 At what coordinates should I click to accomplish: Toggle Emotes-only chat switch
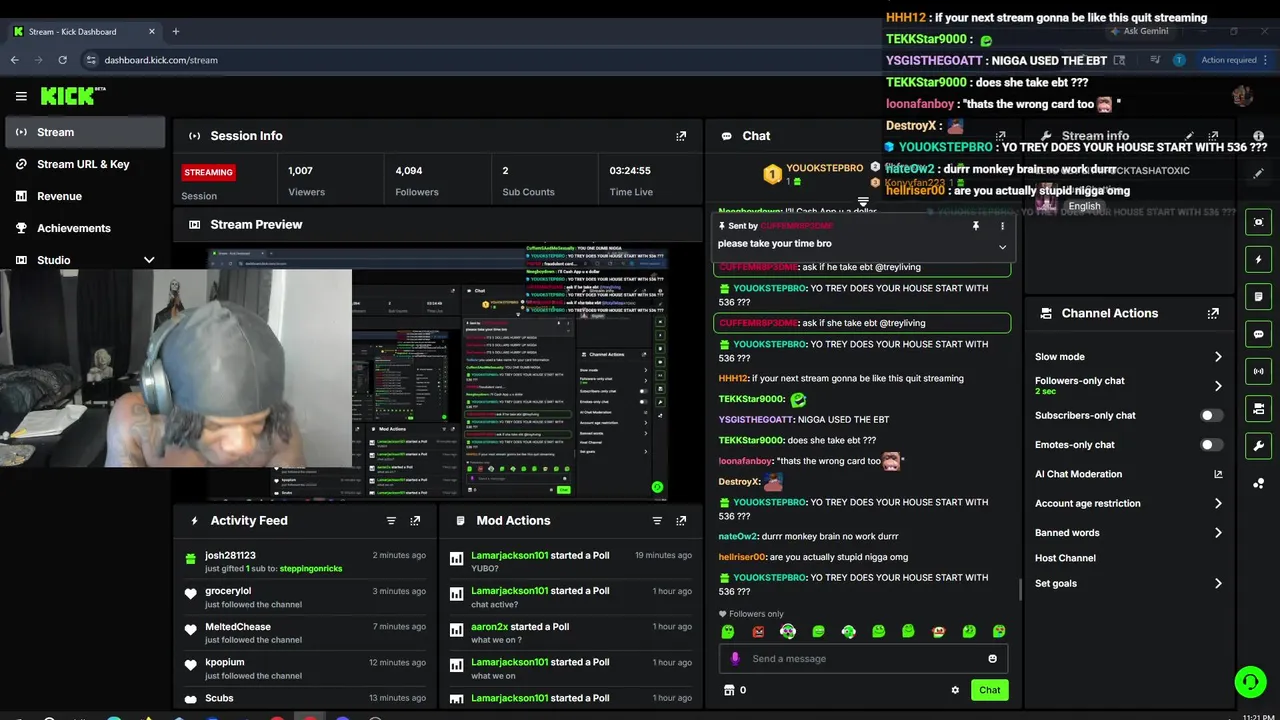[x=1211, y=445]
